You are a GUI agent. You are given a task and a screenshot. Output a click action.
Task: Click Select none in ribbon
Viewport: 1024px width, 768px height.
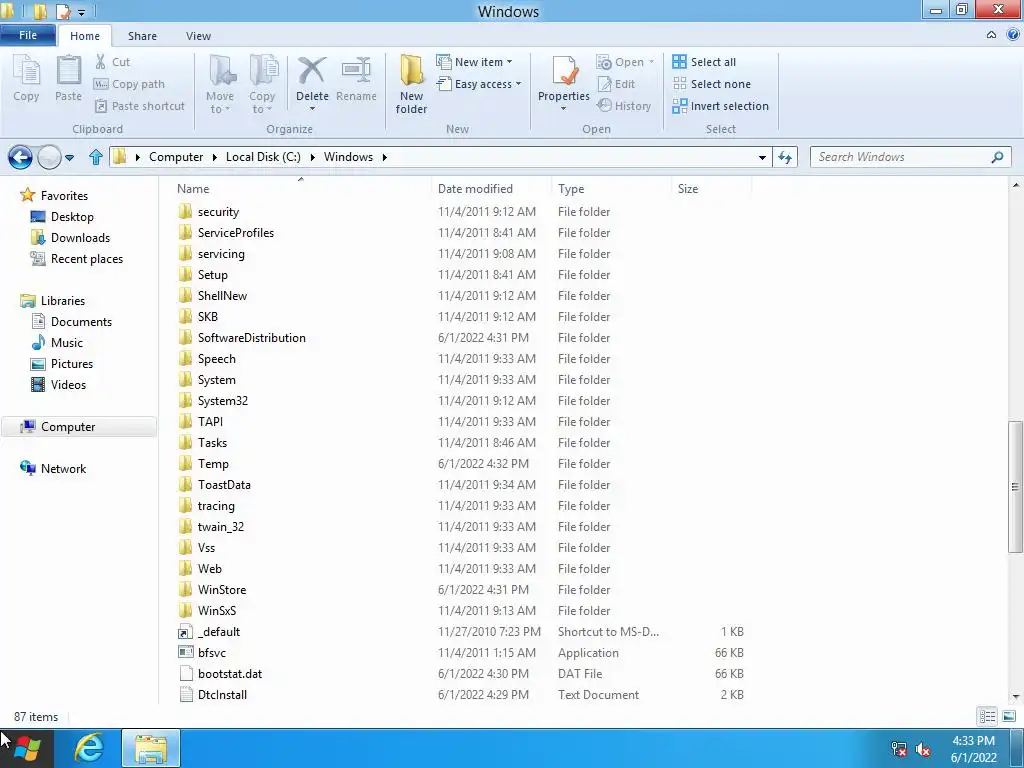click(x=712, y=84)
